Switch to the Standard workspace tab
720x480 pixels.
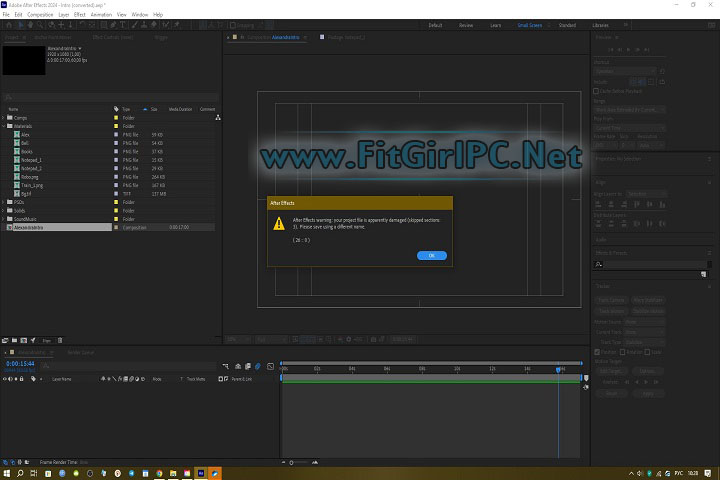coord(567,24)
